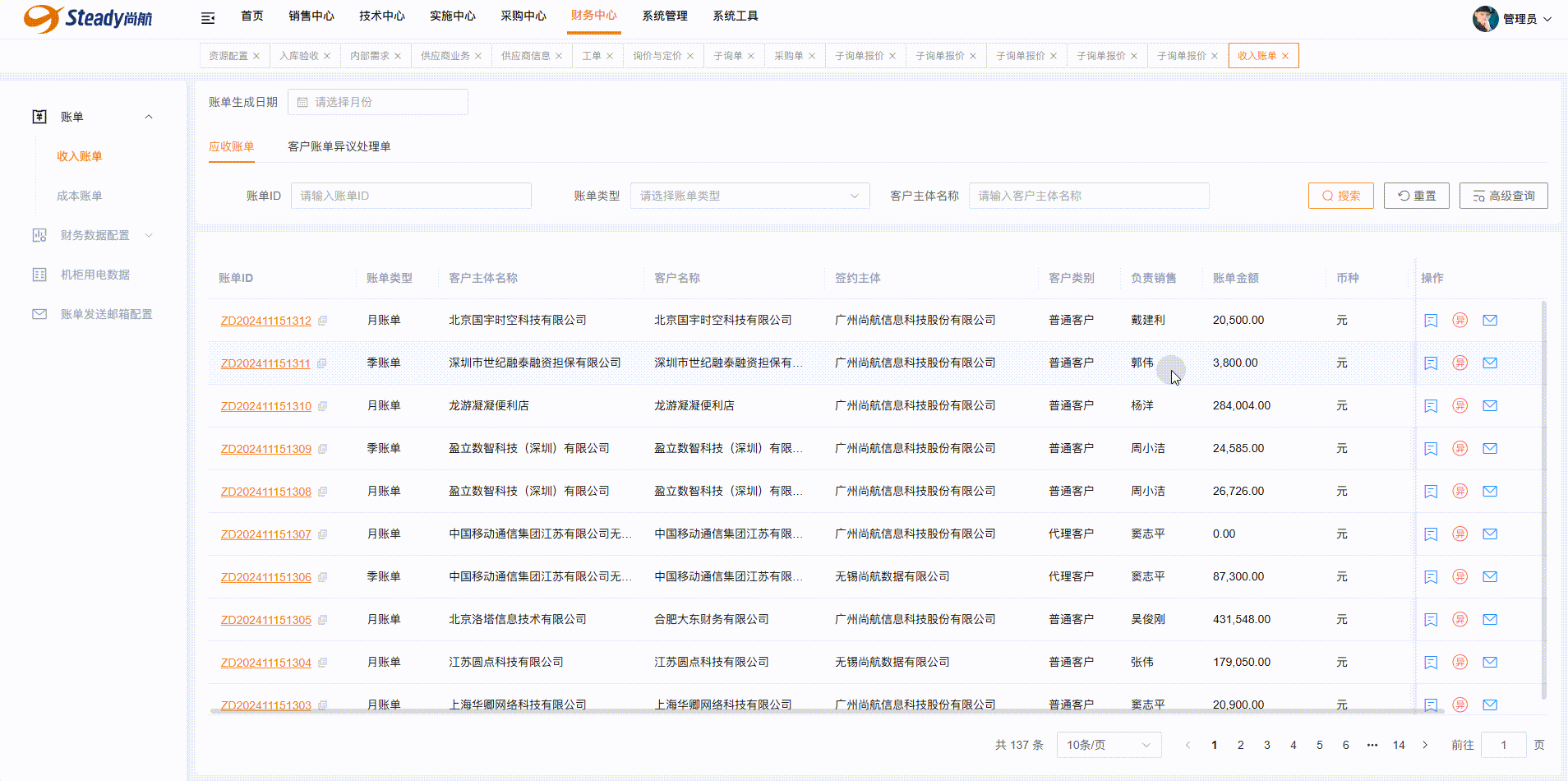Copy bill ID ZD202411151310
Screen dimensions: 1568x781
point(323,406)
